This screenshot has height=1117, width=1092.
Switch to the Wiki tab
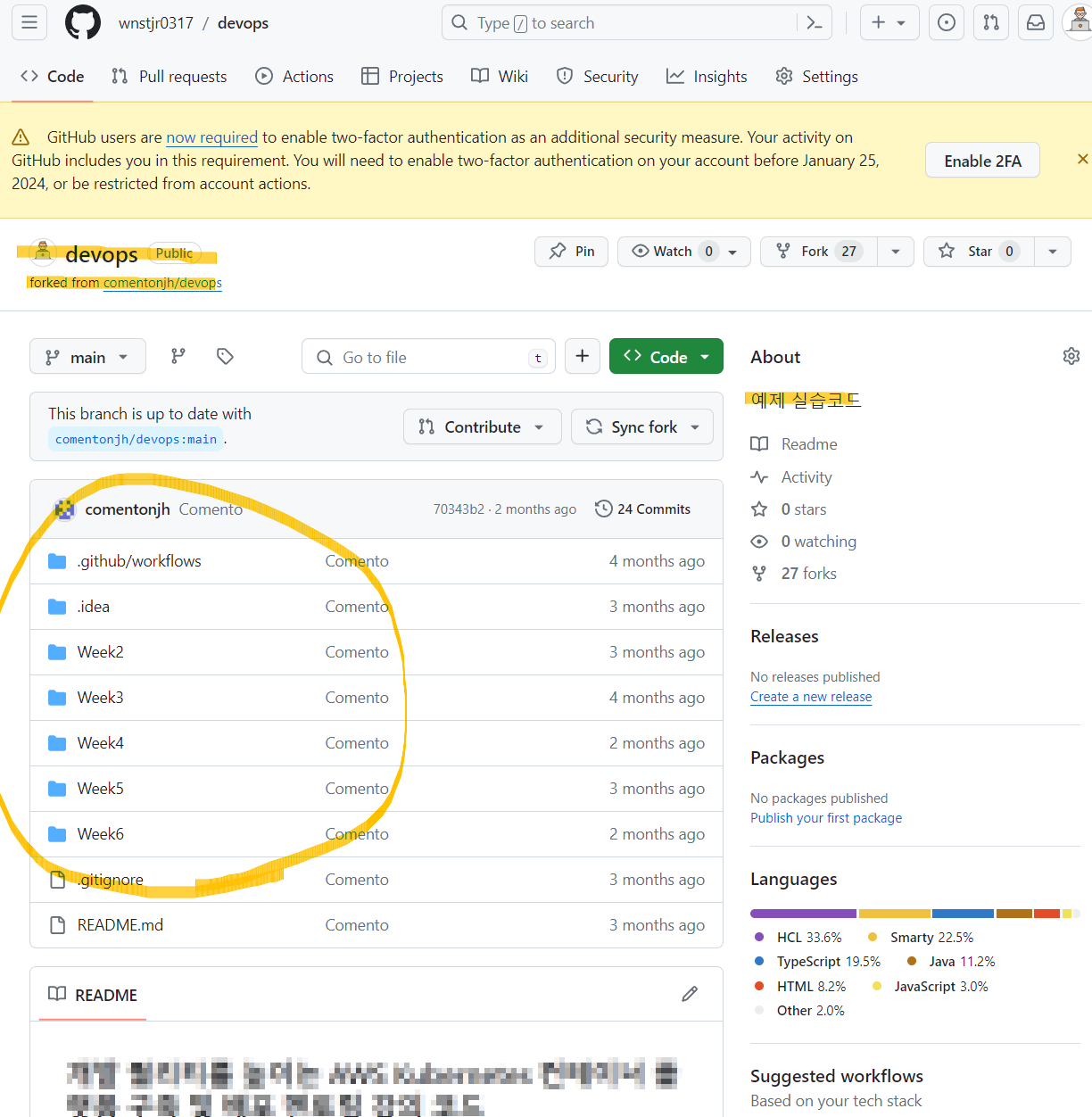tap(500, 77)
